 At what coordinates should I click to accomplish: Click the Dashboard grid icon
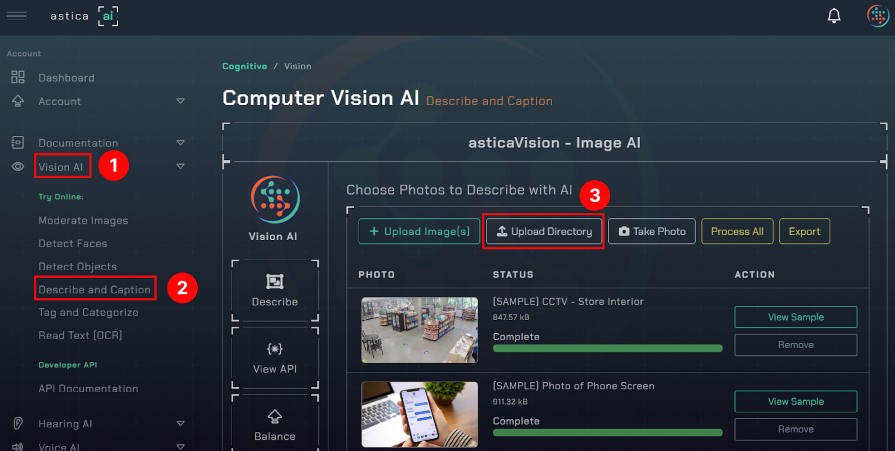tap(17, 78)
